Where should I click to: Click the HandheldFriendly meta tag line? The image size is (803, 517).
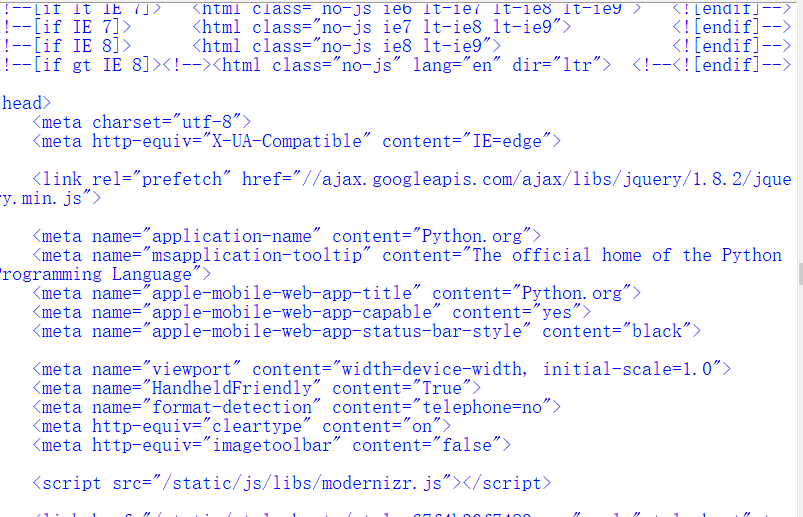257,388
